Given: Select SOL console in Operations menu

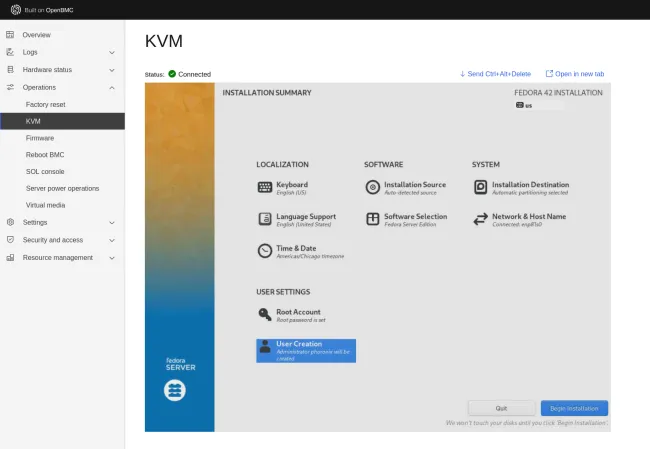Looking at the screenshot, I should [x=45, y=171].
